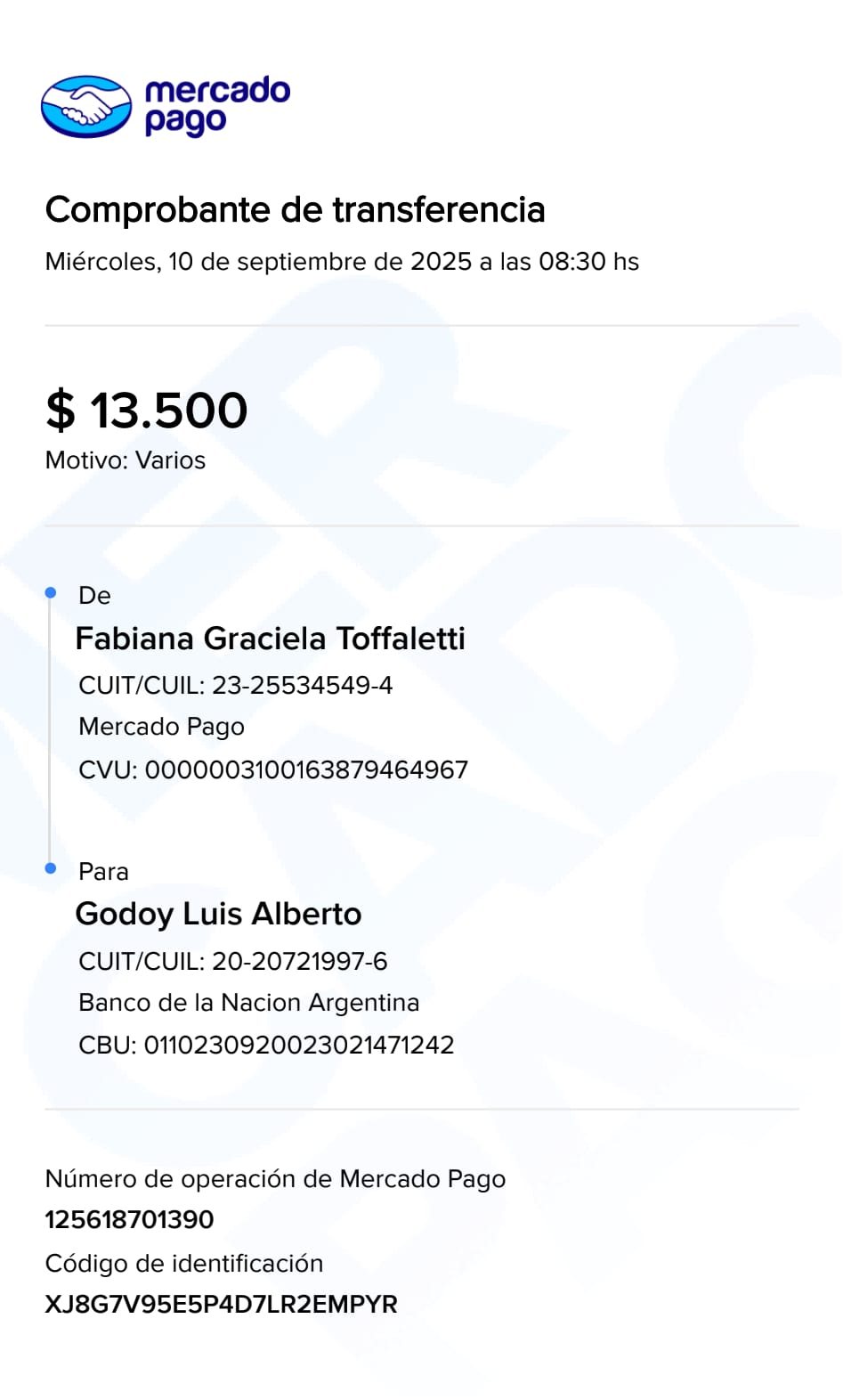Select the Comprobante de transferencia heading
Screen dimensions: 843x1400
[295, 210]
